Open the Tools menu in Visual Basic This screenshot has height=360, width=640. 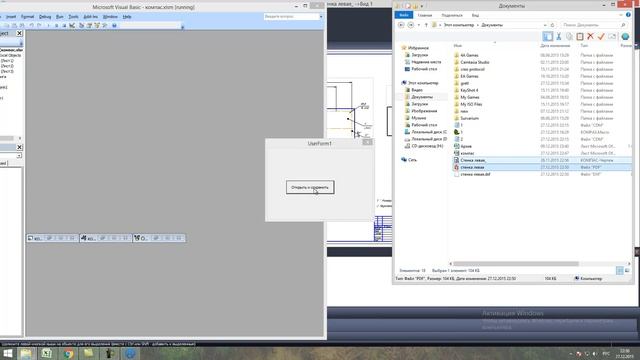tap(73, 17)
